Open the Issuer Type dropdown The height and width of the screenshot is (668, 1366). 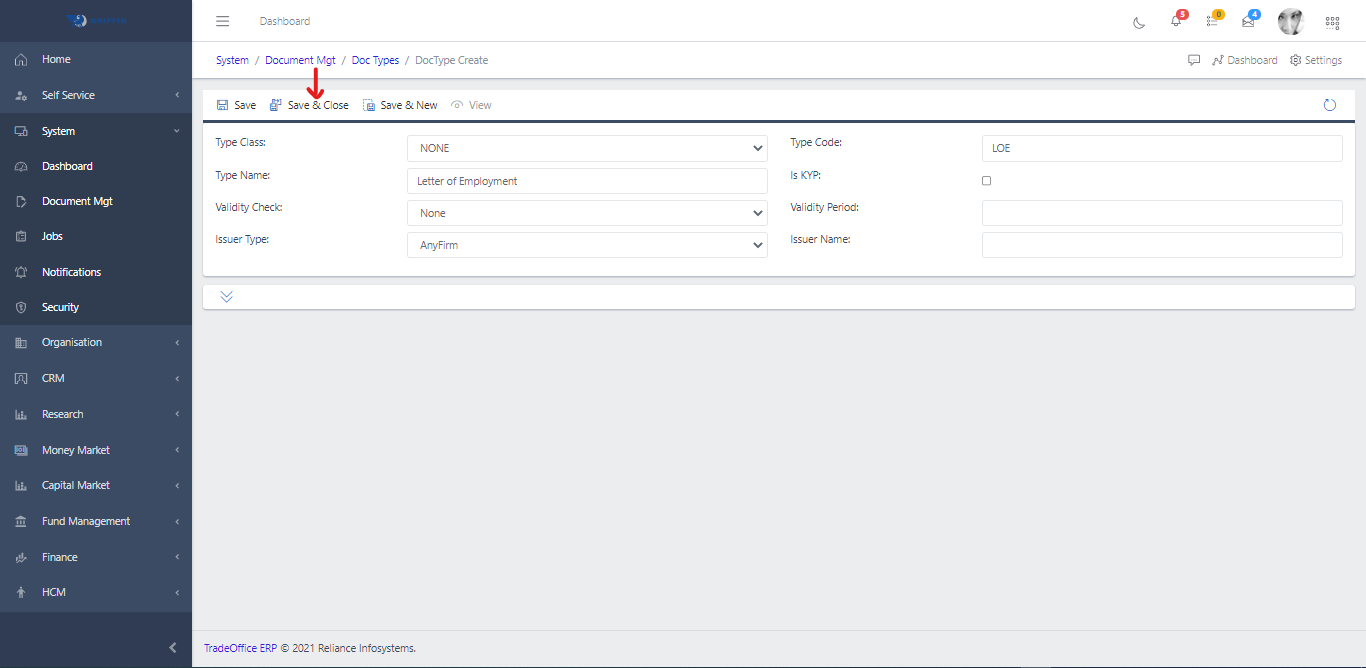click(587, 245)
